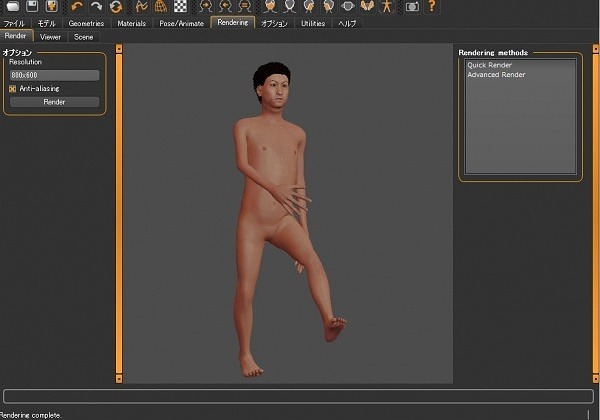This screenshot has width=600, height=420.
Task: Switch to top view icon
Action: (x=348, y=6)
